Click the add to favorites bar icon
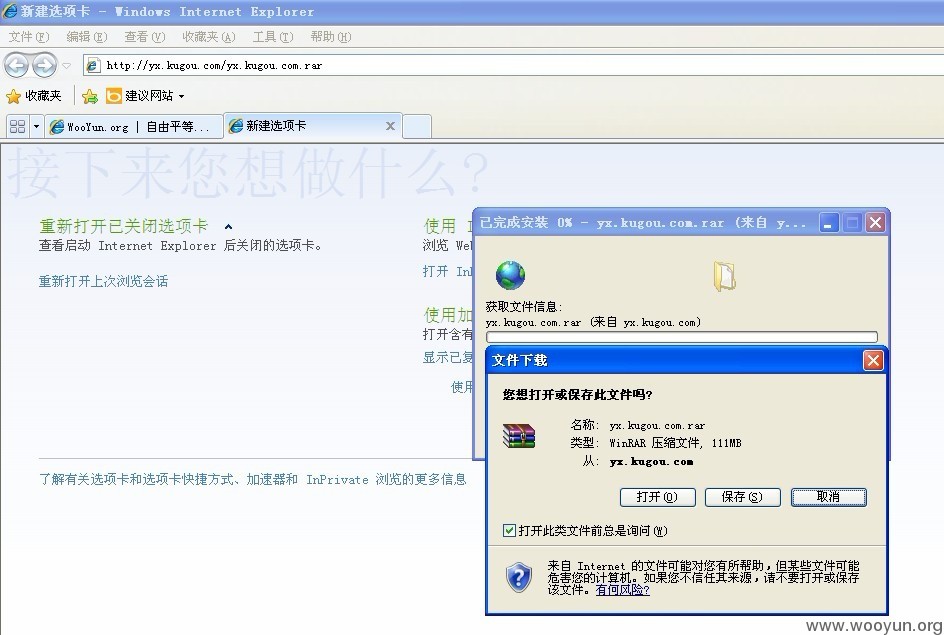 coord(90,96)
